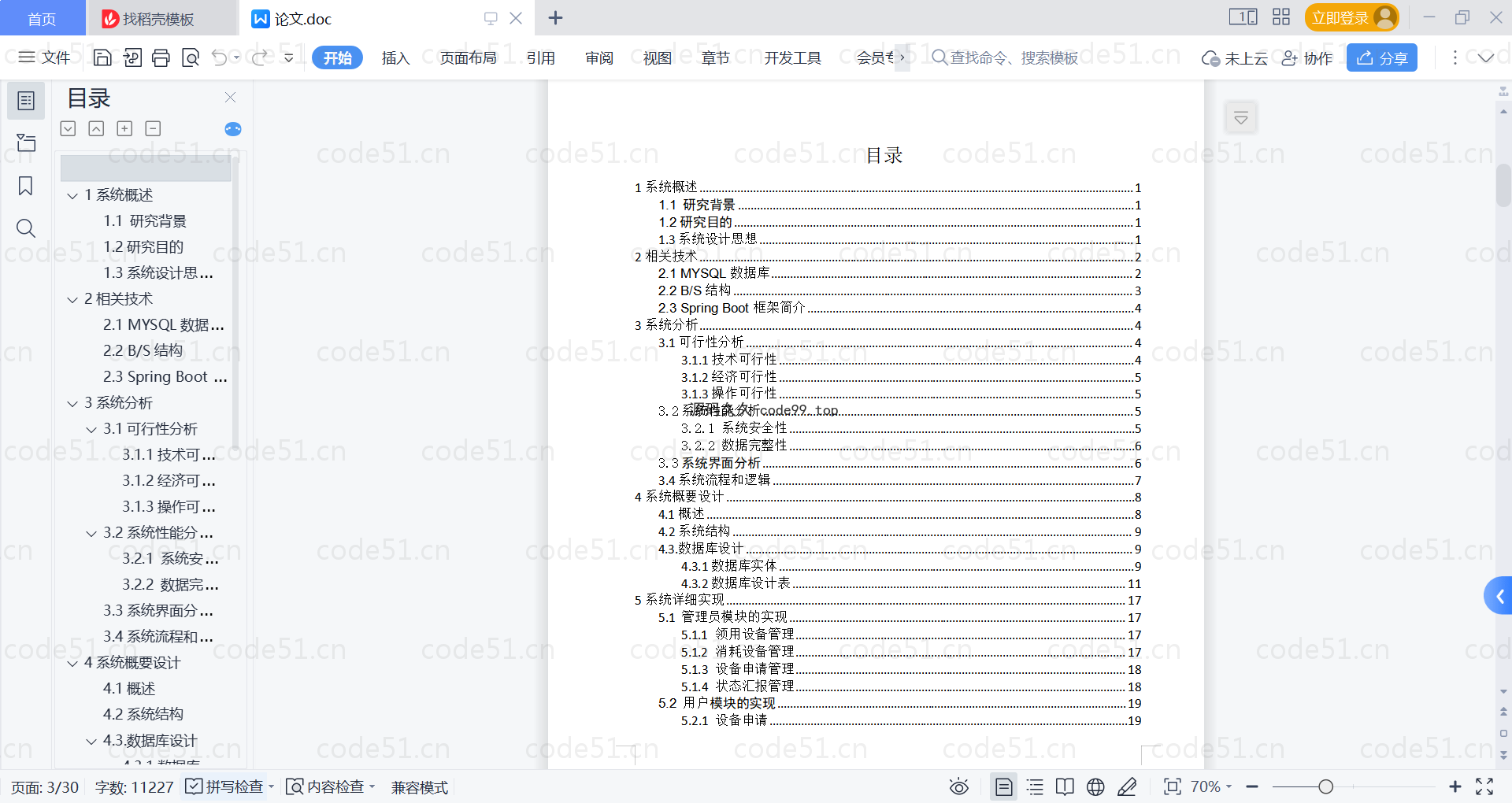Click fit page zoom icon
This screenshot has width=1512, height=803.
[x=1173, y=786]
